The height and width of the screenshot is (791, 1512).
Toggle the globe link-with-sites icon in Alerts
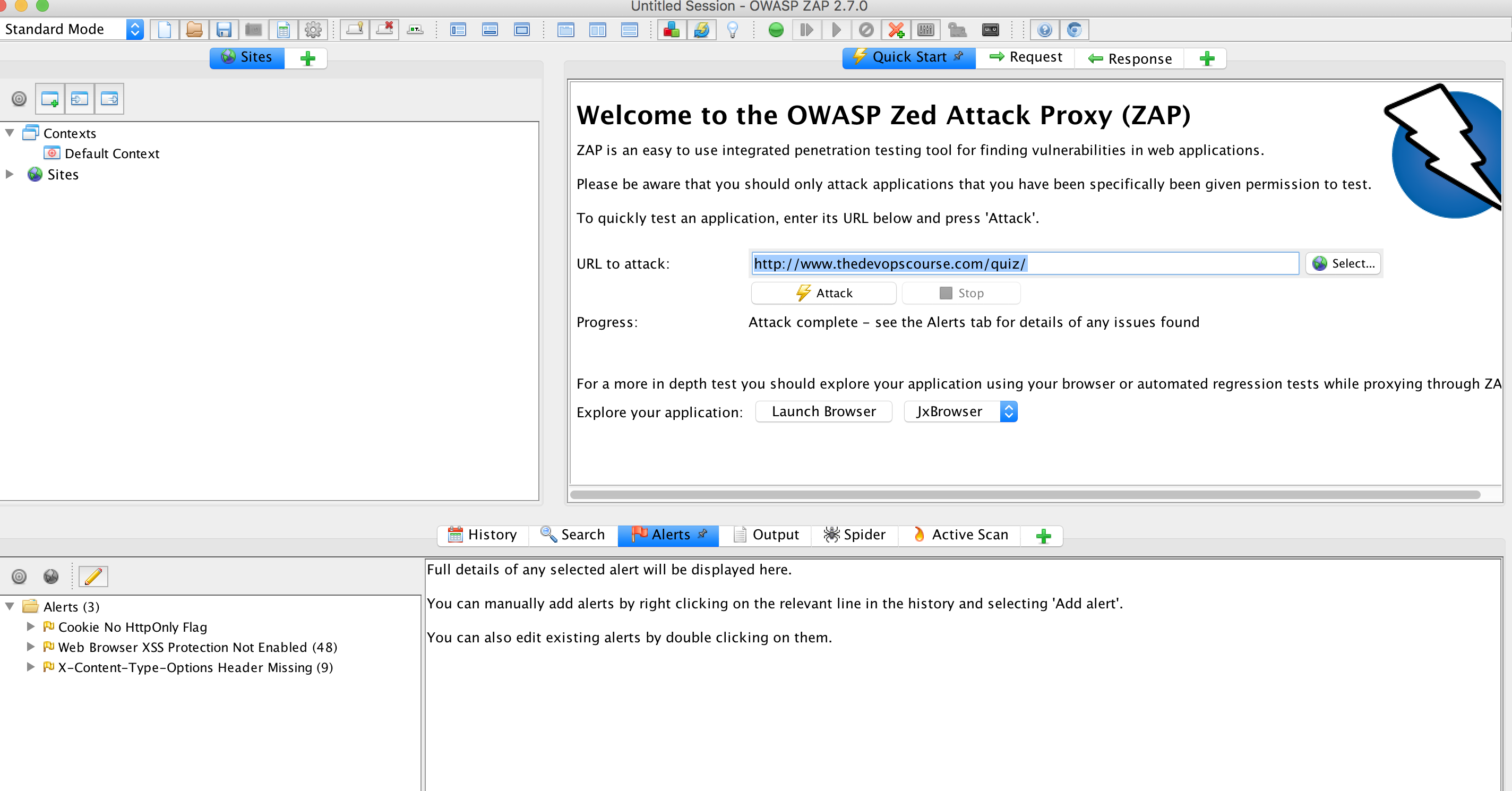click(x=51, y=576)
